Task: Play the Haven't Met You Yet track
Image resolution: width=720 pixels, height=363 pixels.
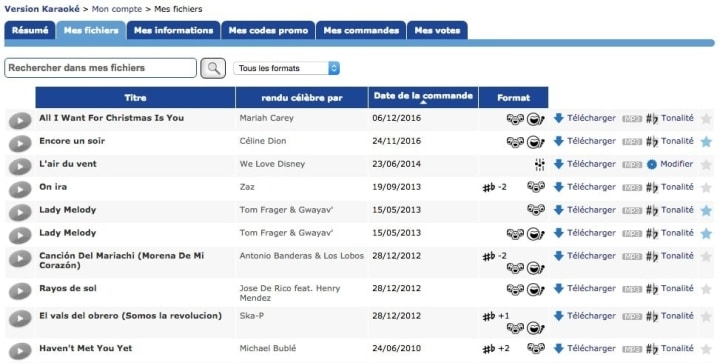Action: (x=20, y=351)
